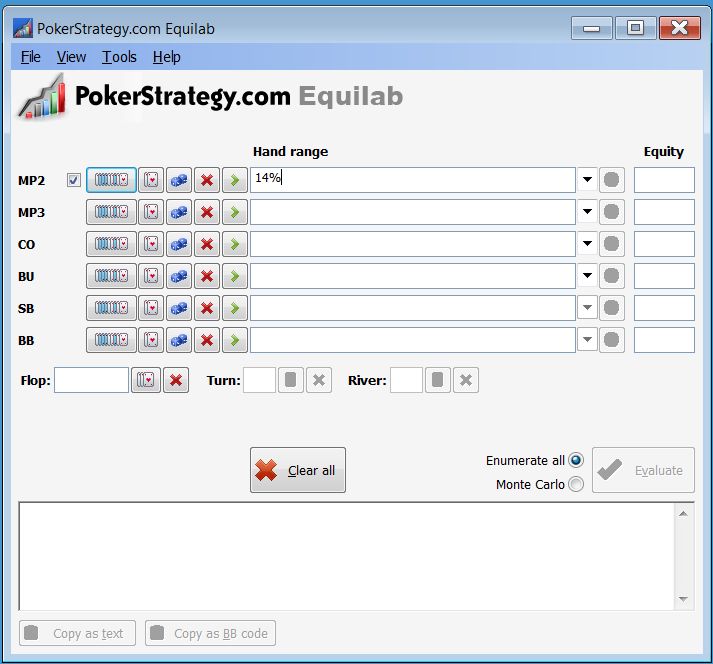Screen dimensions: 713x664
Task: Select Monte Carlo radio button
Action: pyautogui.click(x=576, y=484)
